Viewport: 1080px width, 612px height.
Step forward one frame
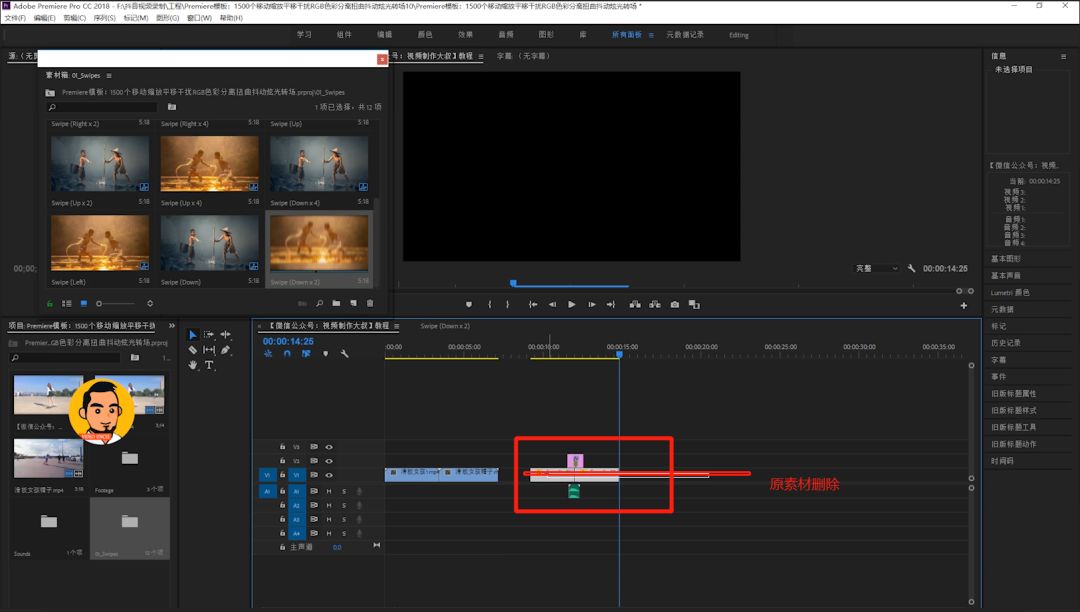(x=592, y=304)
